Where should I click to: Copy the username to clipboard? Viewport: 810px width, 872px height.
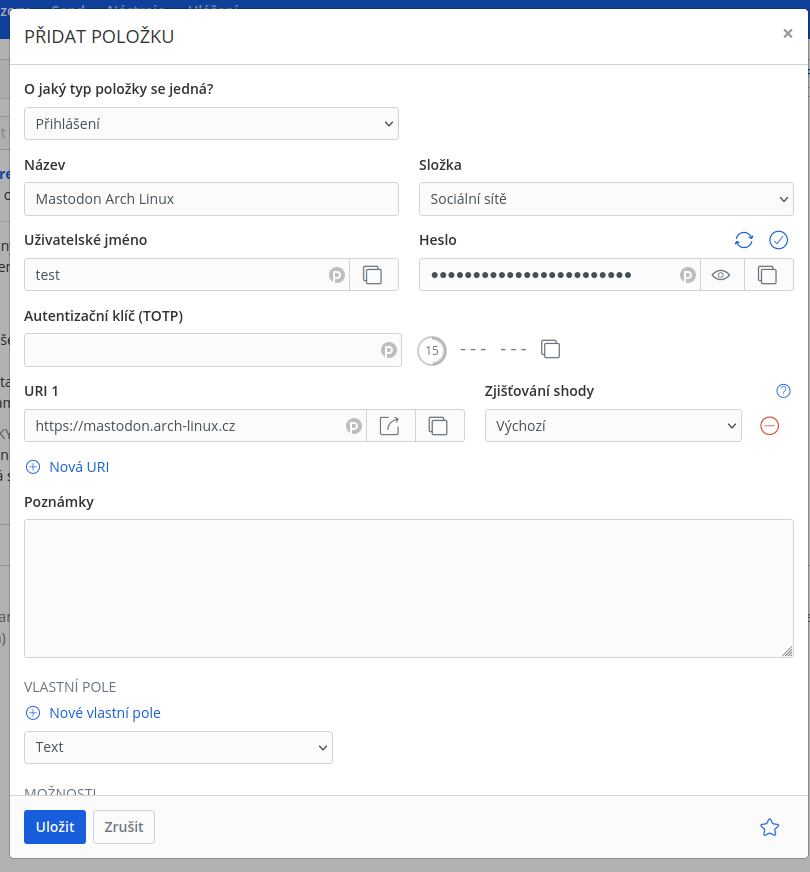point(373,275)
